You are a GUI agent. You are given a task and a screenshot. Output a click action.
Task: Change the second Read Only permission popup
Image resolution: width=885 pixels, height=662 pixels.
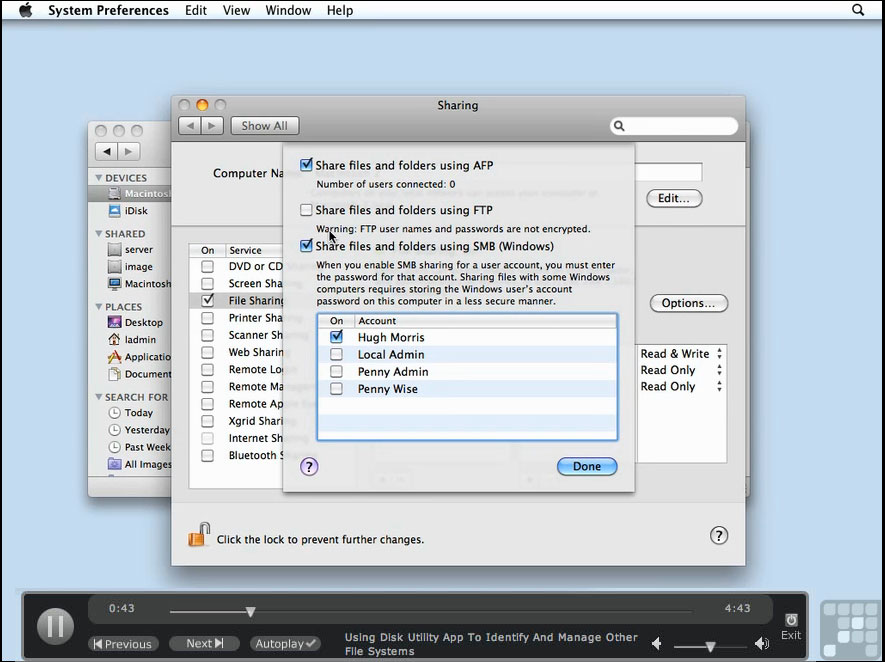coord(681,387)
